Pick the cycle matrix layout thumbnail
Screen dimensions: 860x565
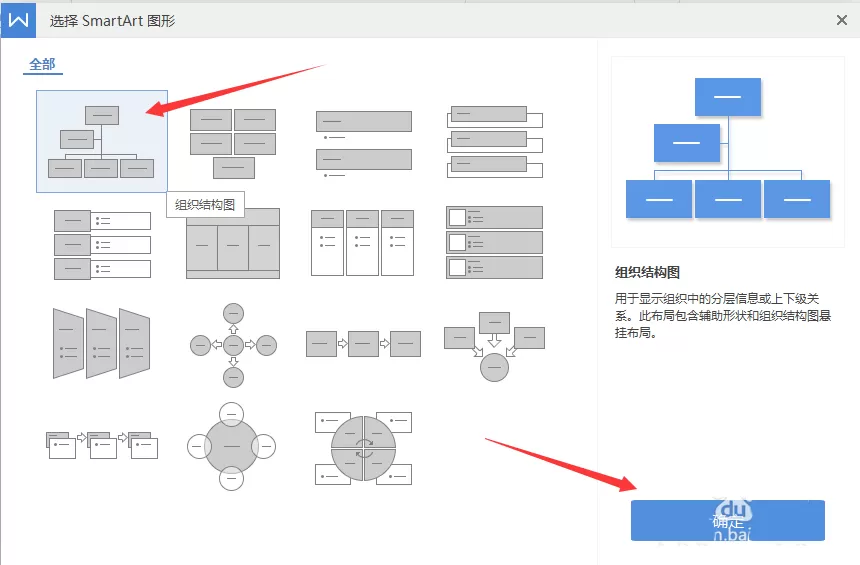click(363, 449)
